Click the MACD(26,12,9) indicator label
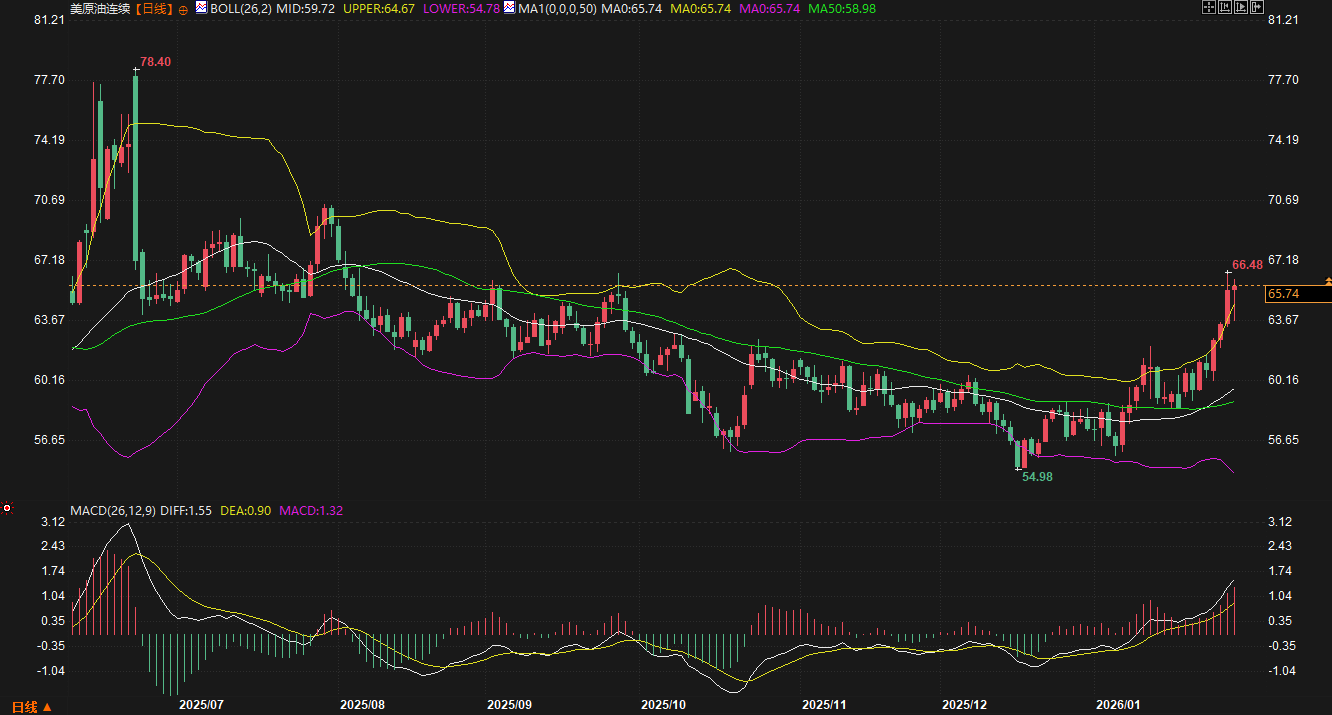1332x715 pixels. [x=113, y=510]
